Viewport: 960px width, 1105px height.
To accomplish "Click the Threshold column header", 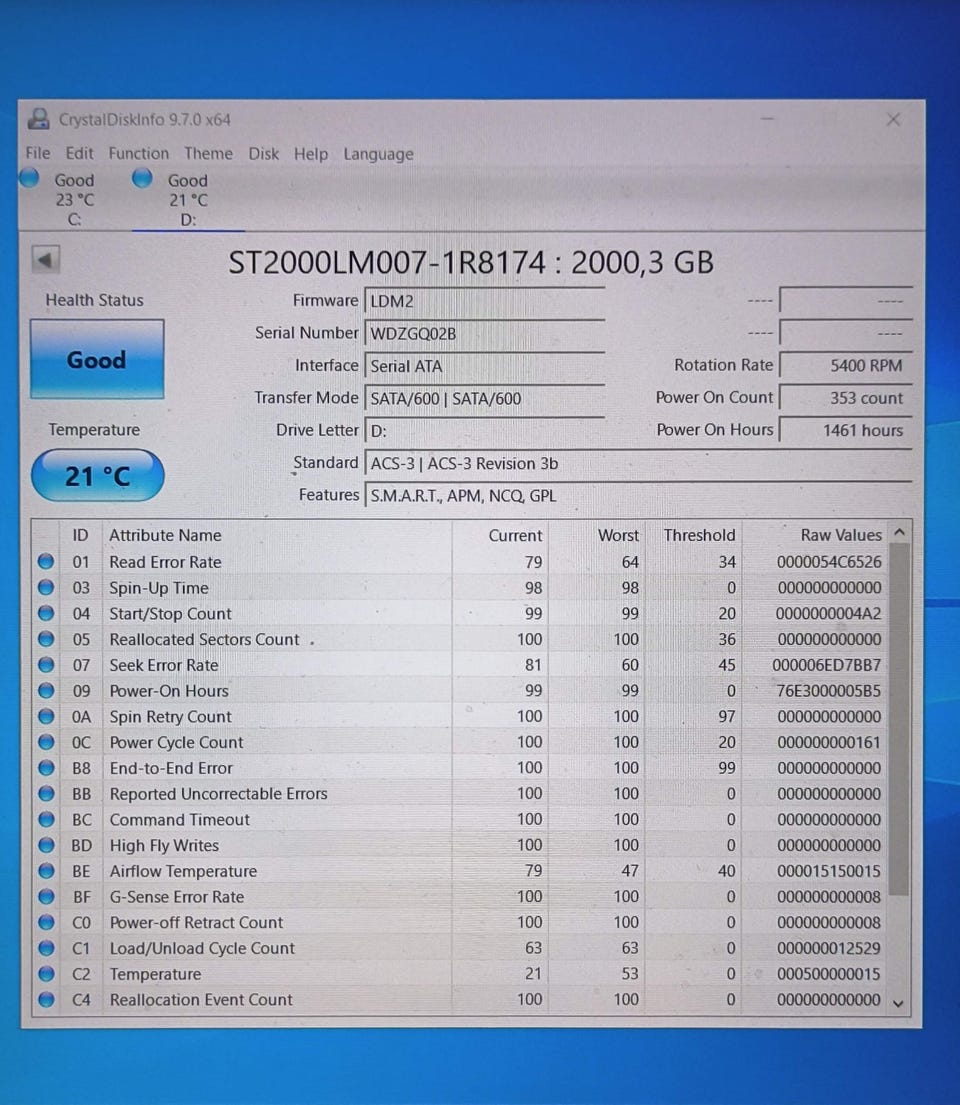I will tap(699, 535).
